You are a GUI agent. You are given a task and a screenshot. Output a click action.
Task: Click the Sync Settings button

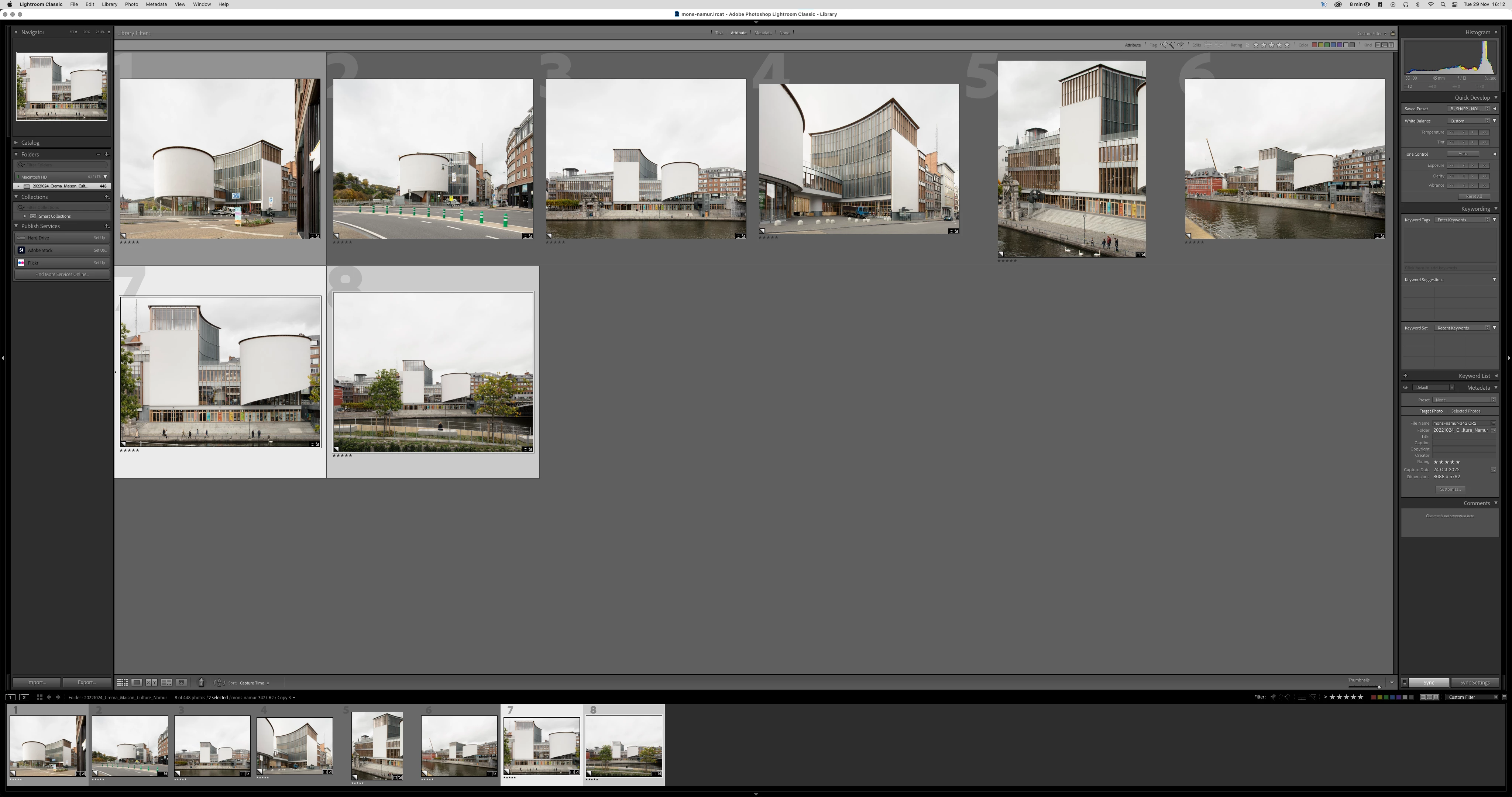point(1474,683)
